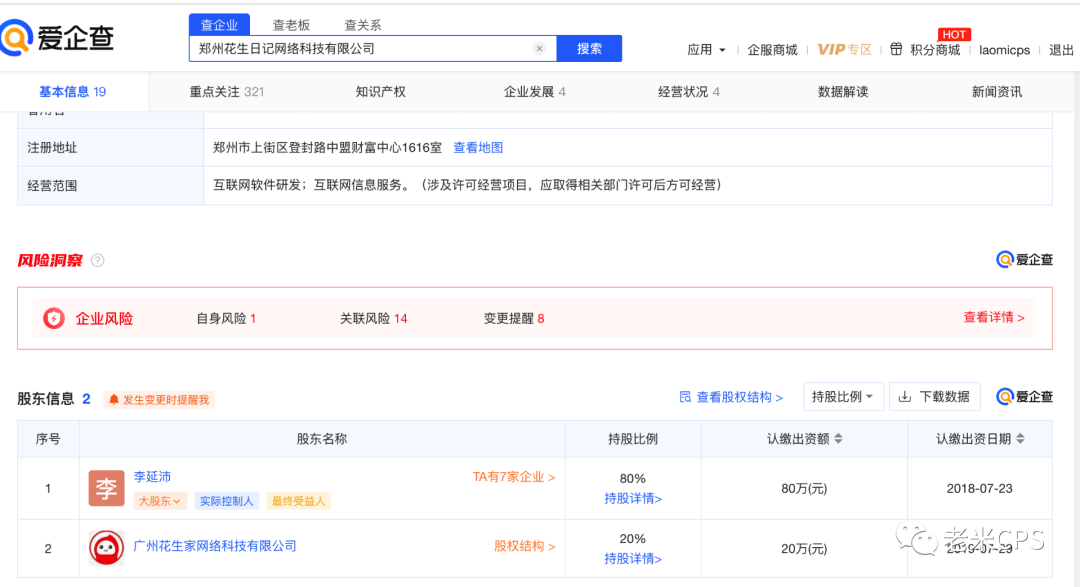This screenshot has height=587, width=1080.
Task: Click 查看详情 in risk panel
Action: (x=994, y=317)
